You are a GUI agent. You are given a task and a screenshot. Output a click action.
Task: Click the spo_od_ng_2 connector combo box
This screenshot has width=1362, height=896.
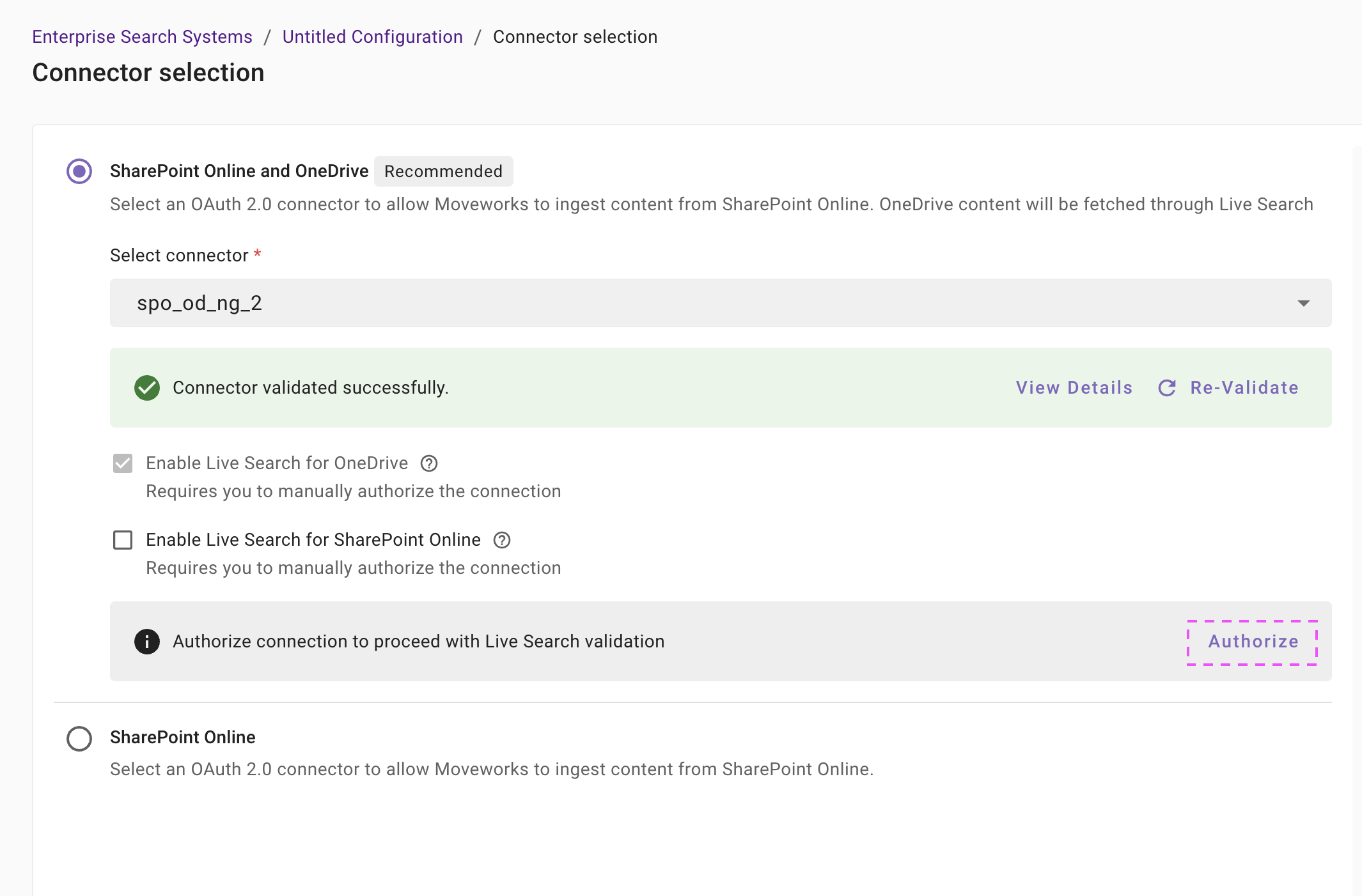(x=703, y=303)
